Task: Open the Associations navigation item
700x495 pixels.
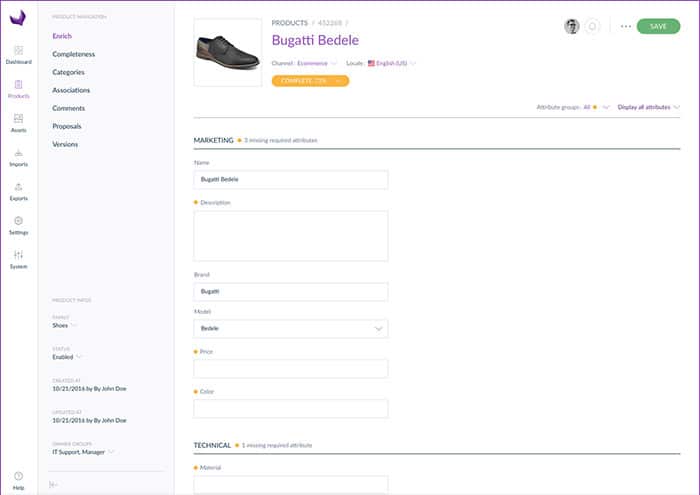Action: point(71,90)
